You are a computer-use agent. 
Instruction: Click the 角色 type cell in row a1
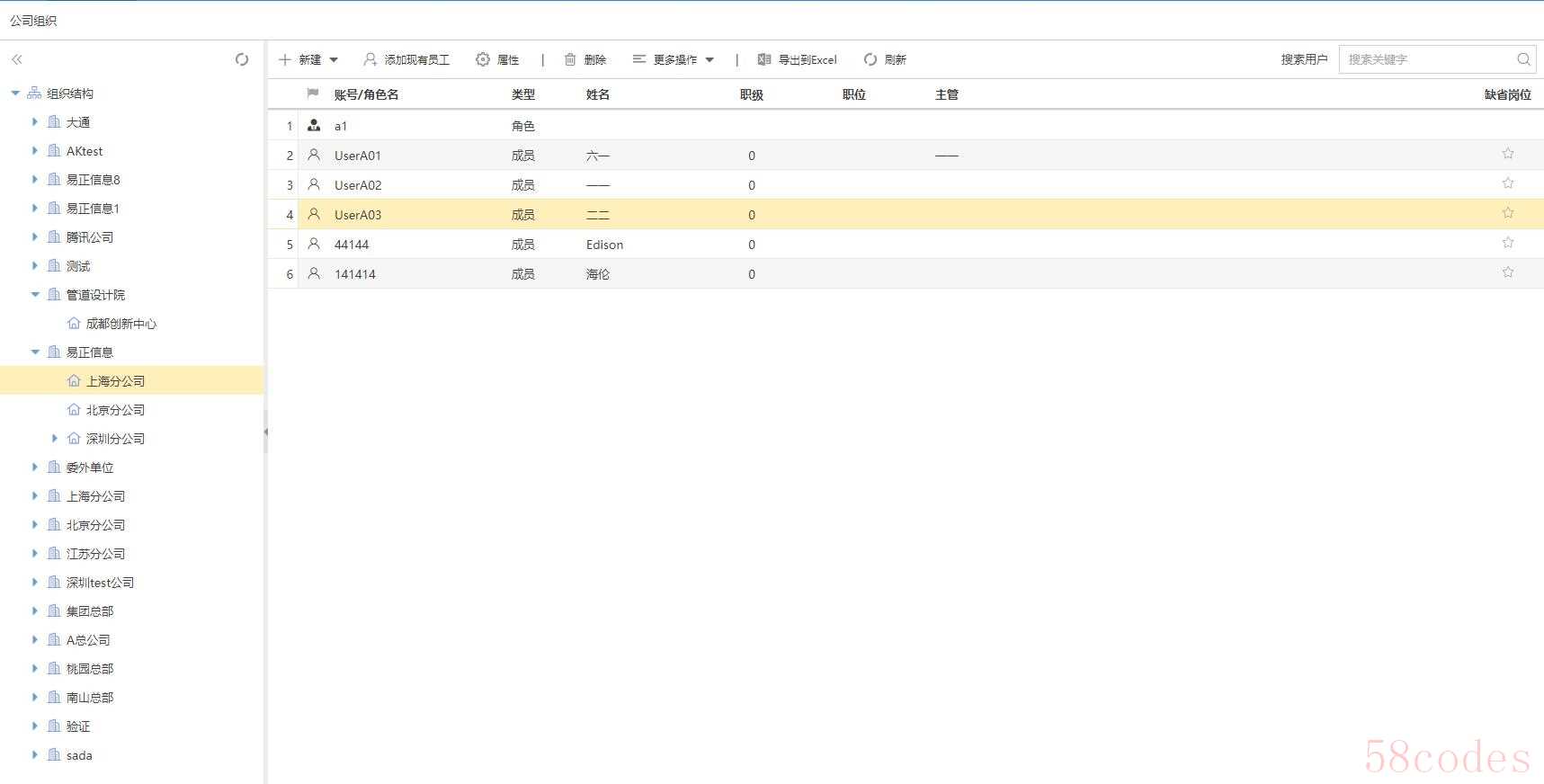click(523, 126)
